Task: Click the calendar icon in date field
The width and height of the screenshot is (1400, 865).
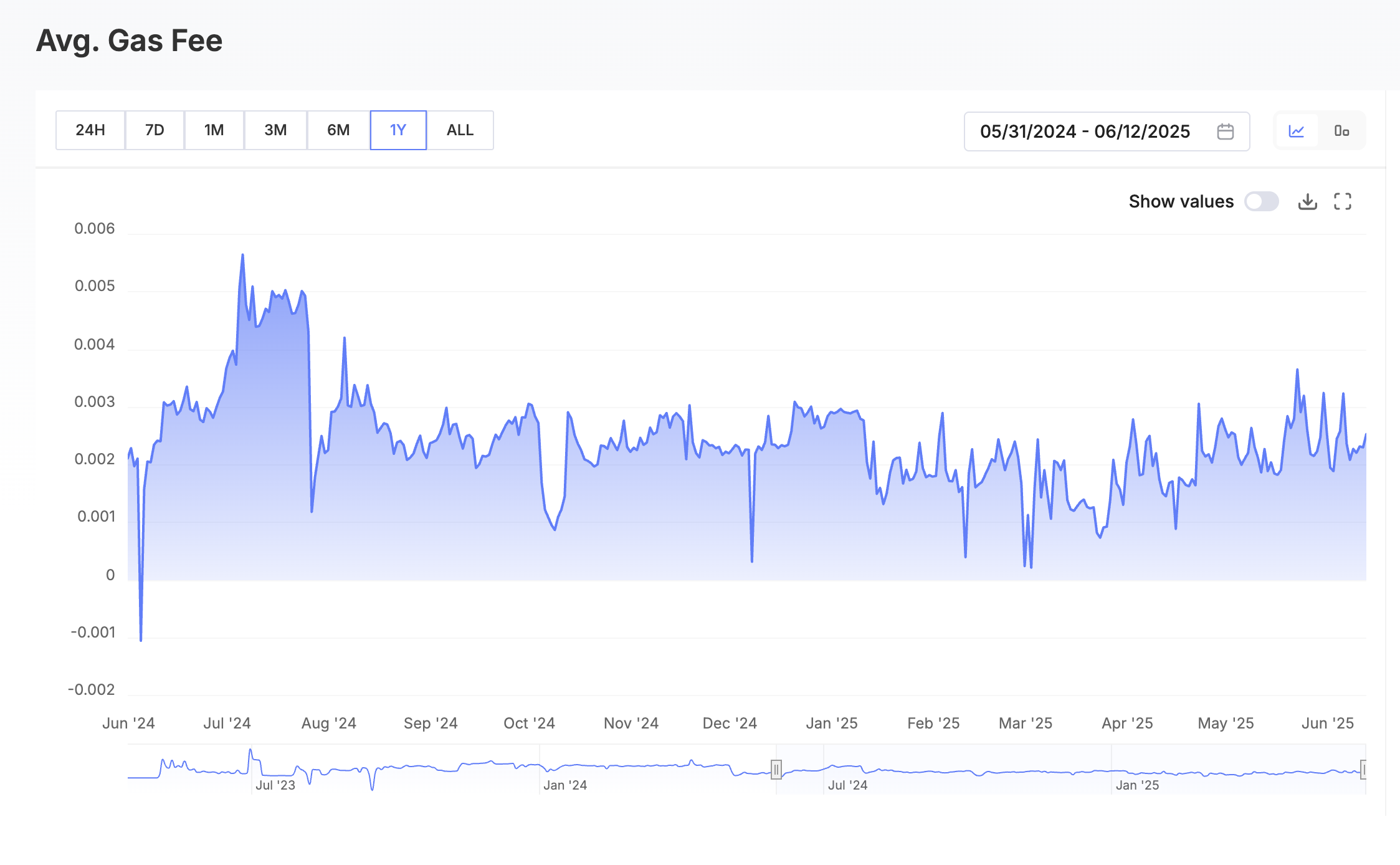Action: (x=1225, y=131)
